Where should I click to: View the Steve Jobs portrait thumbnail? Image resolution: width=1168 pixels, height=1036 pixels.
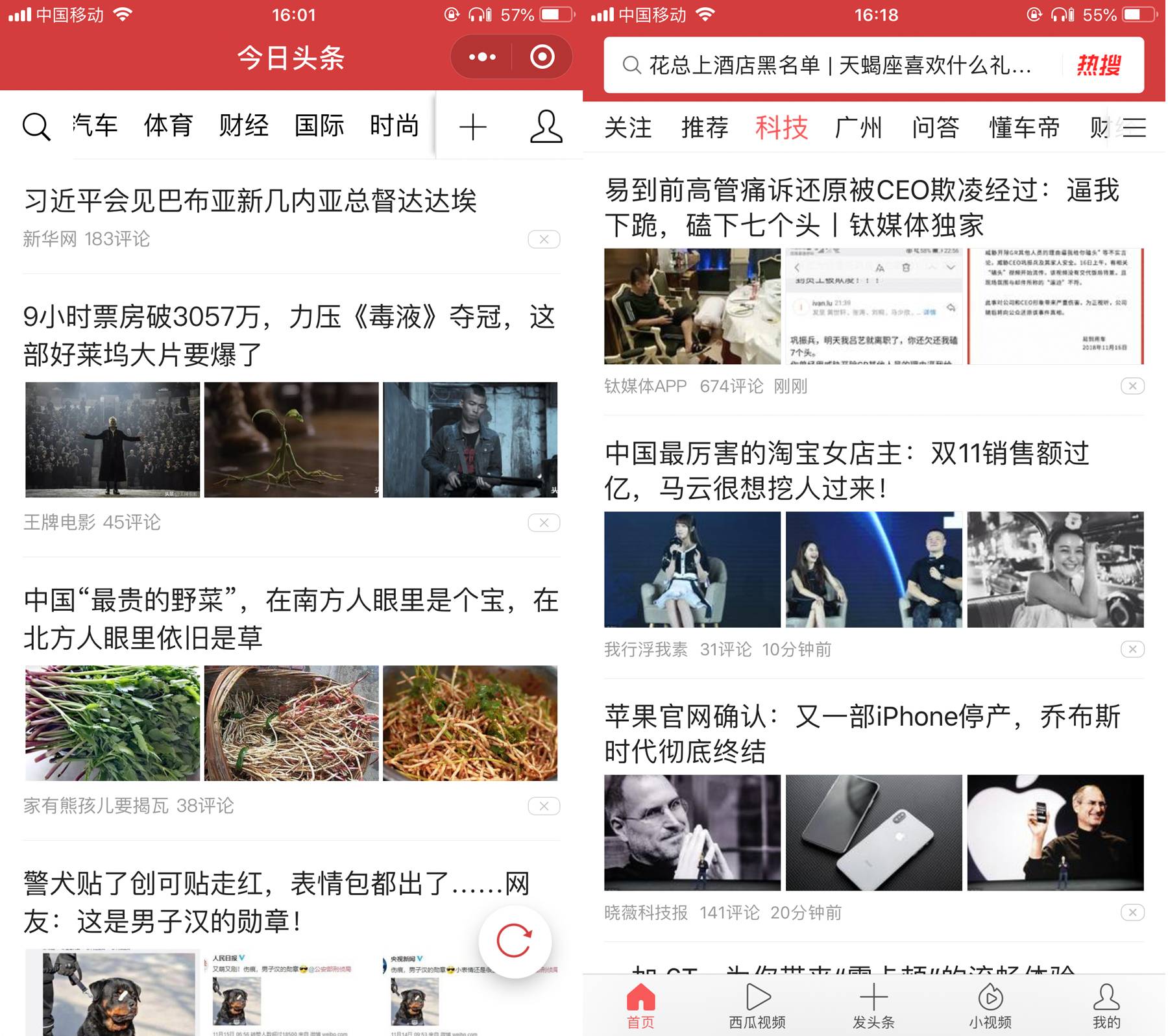[x=692, y=833]
